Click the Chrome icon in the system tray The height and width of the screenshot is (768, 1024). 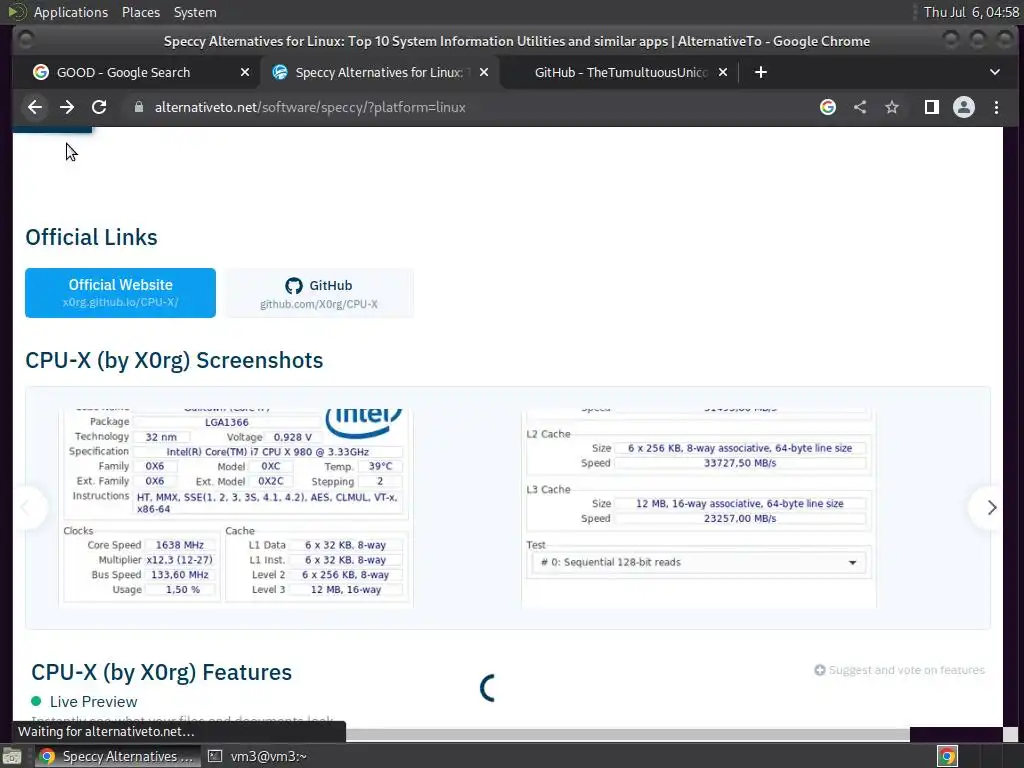pos(947,756)
